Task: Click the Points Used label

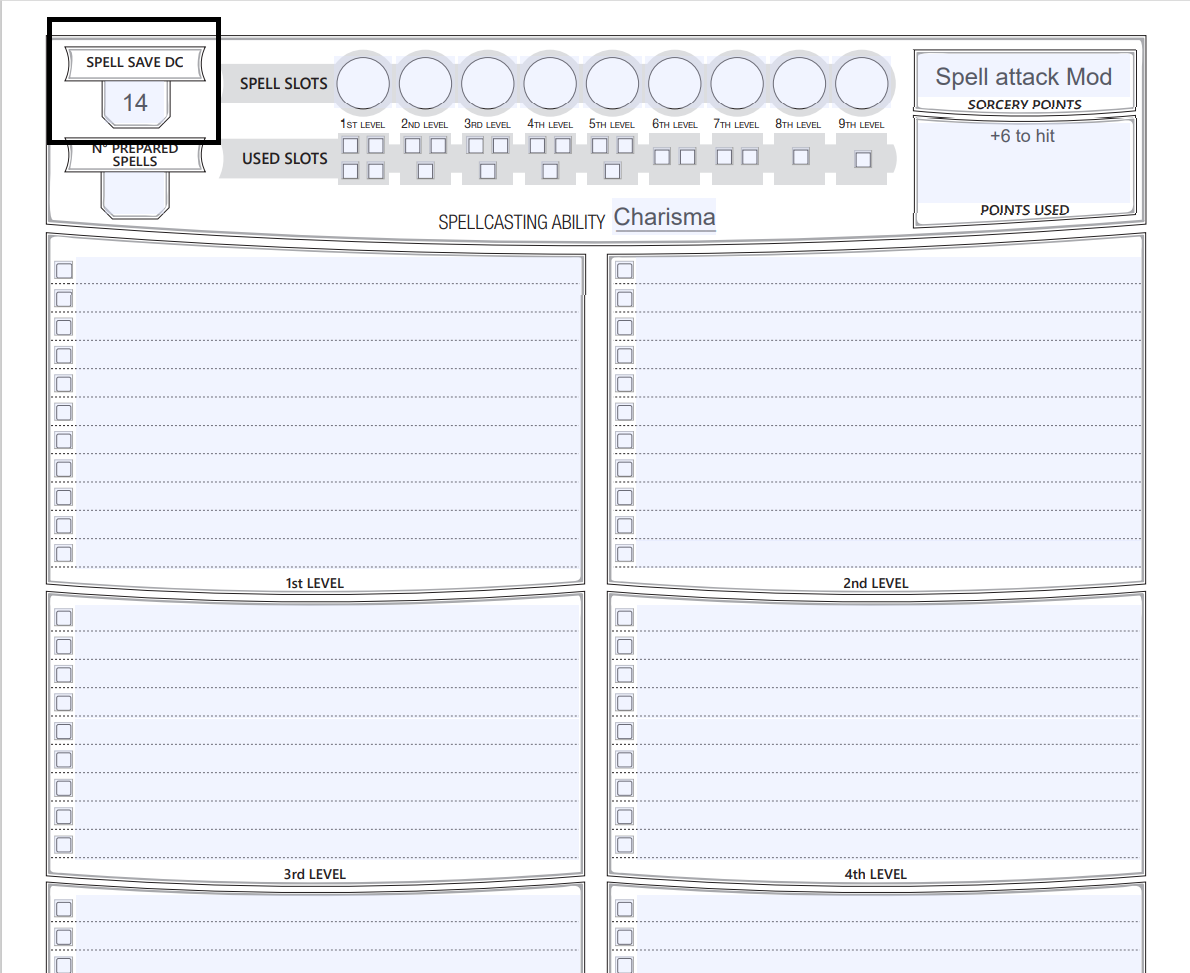Action: pos(1024,210)
